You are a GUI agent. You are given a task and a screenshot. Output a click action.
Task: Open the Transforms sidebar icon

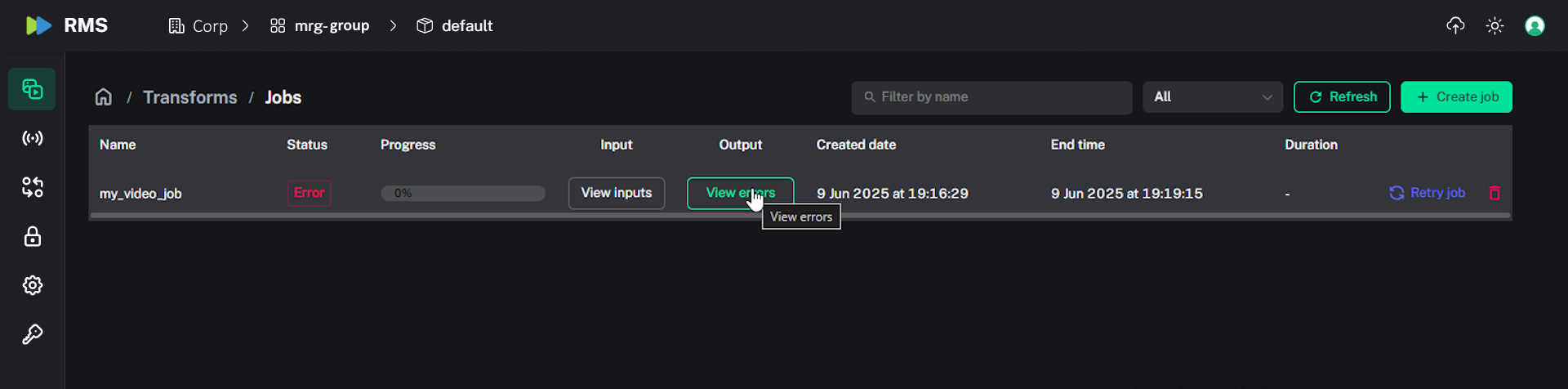pos(32,89)
